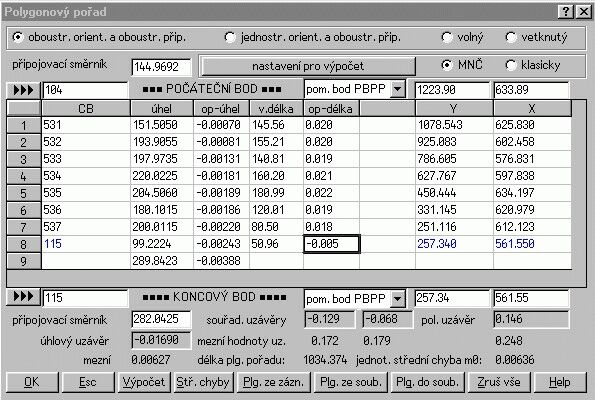The height and width of the screenshot is (400, 595).
Task: Click the question mark help icon in title bar
Action: (x=566, y=12)
